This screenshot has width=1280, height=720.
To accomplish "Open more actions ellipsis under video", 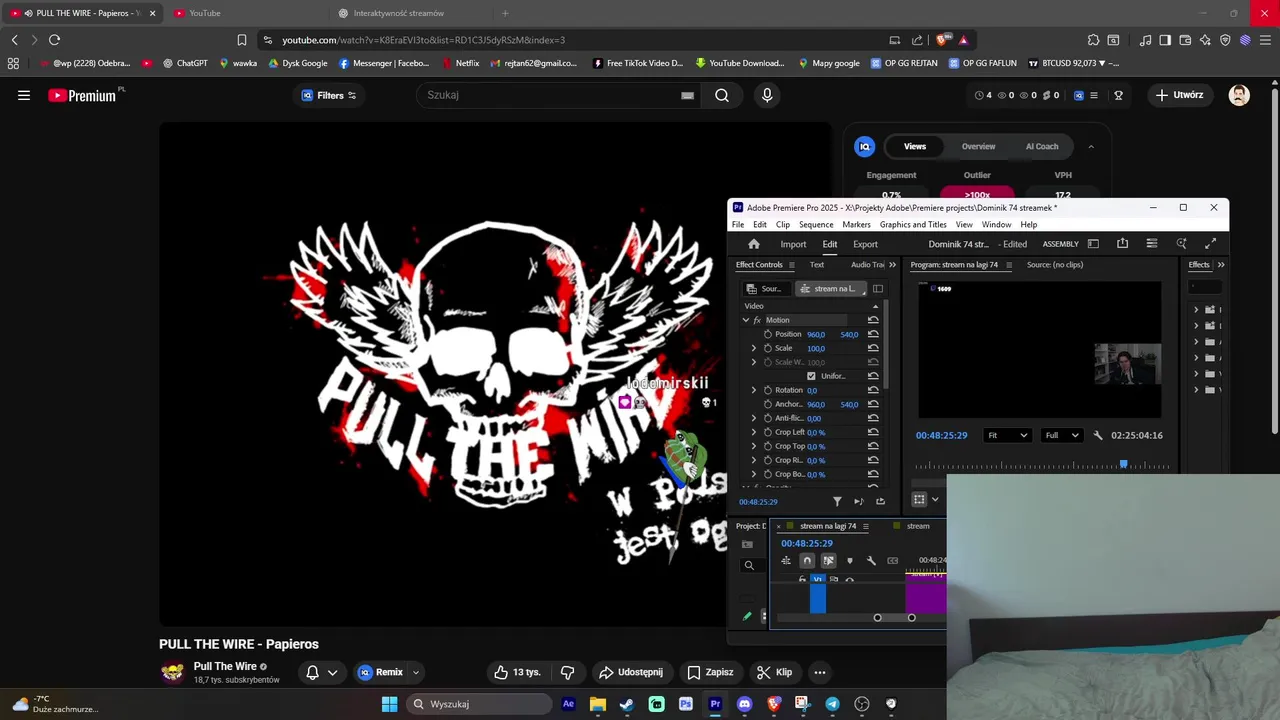I will (x=820, y=672).
